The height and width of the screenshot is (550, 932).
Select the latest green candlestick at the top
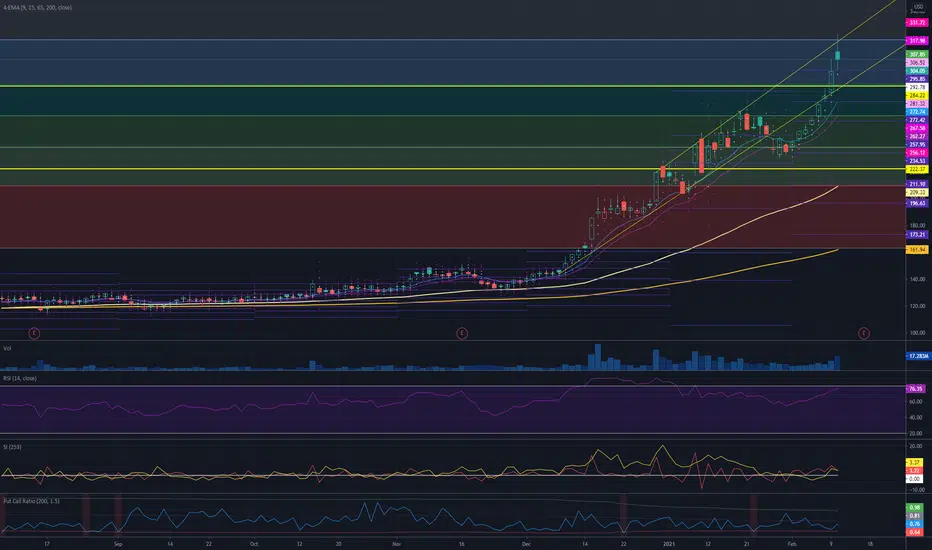pos(837,55)
